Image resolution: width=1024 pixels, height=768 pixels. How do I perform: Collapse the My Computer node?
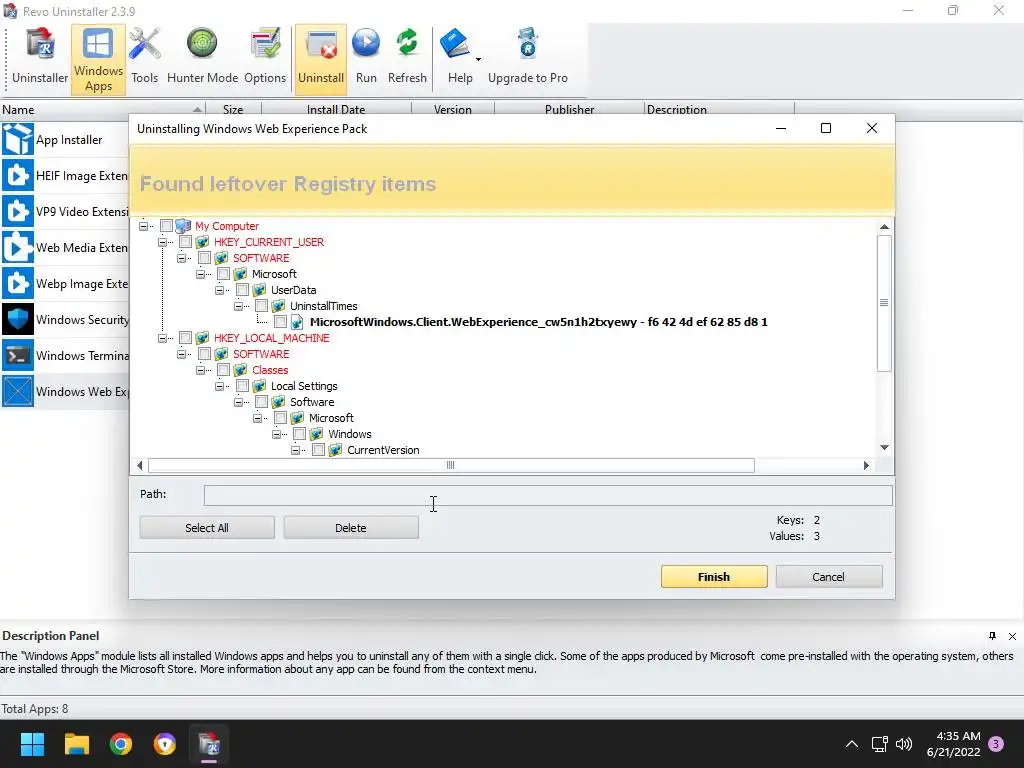coord(143,226)
